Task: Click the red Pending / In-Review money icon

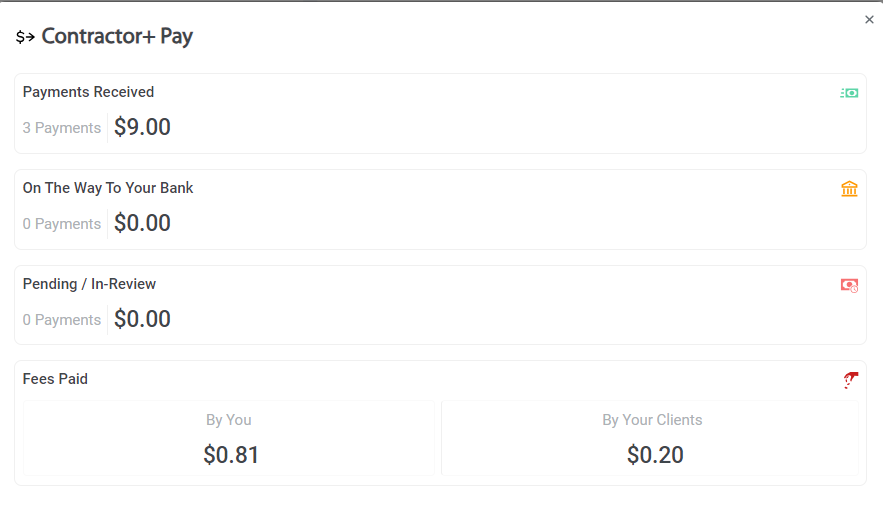Action: [x=849, y=285]
